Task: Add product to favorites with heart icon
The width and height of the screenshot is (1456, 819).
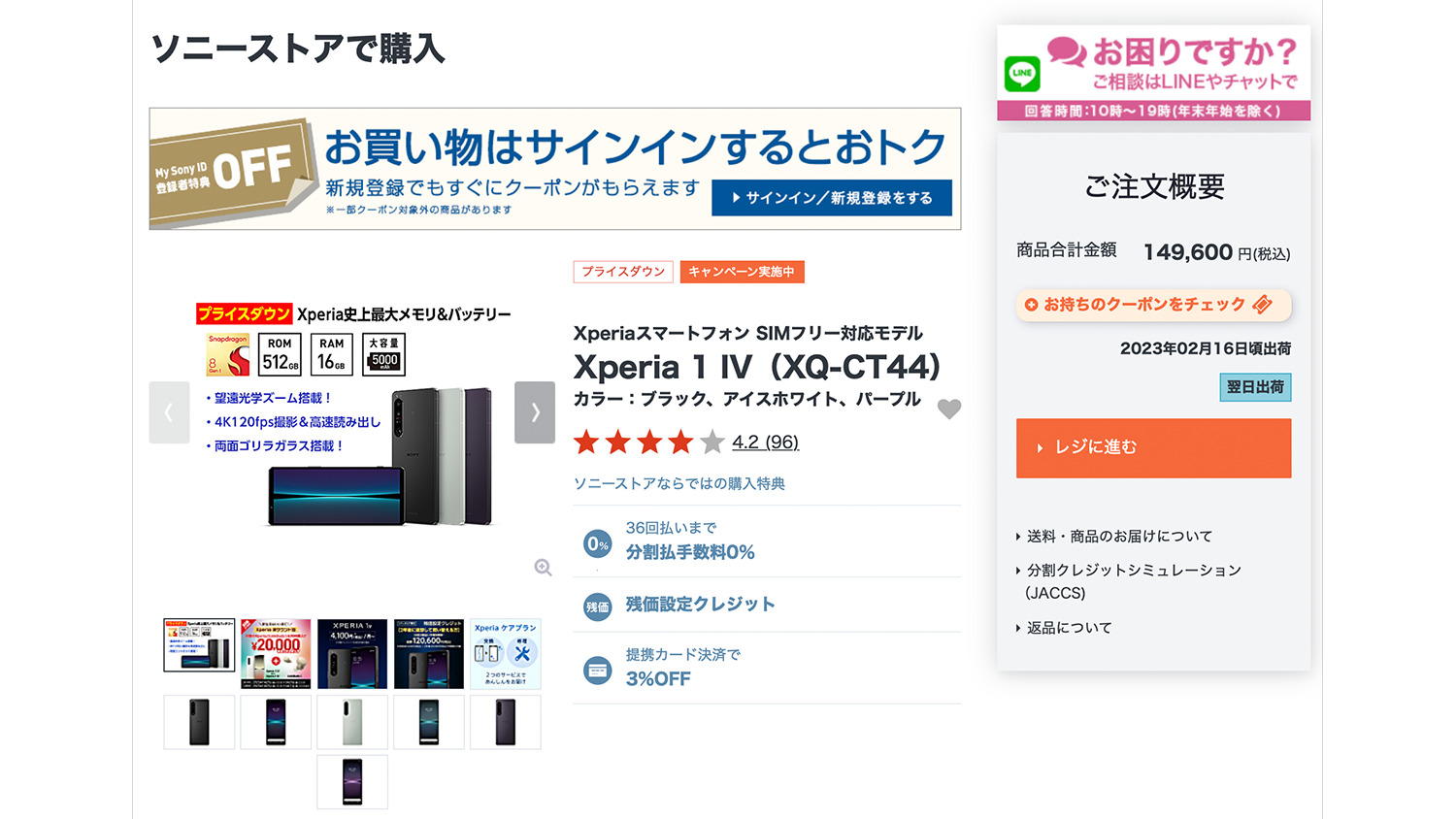Action: coord(948,409)
